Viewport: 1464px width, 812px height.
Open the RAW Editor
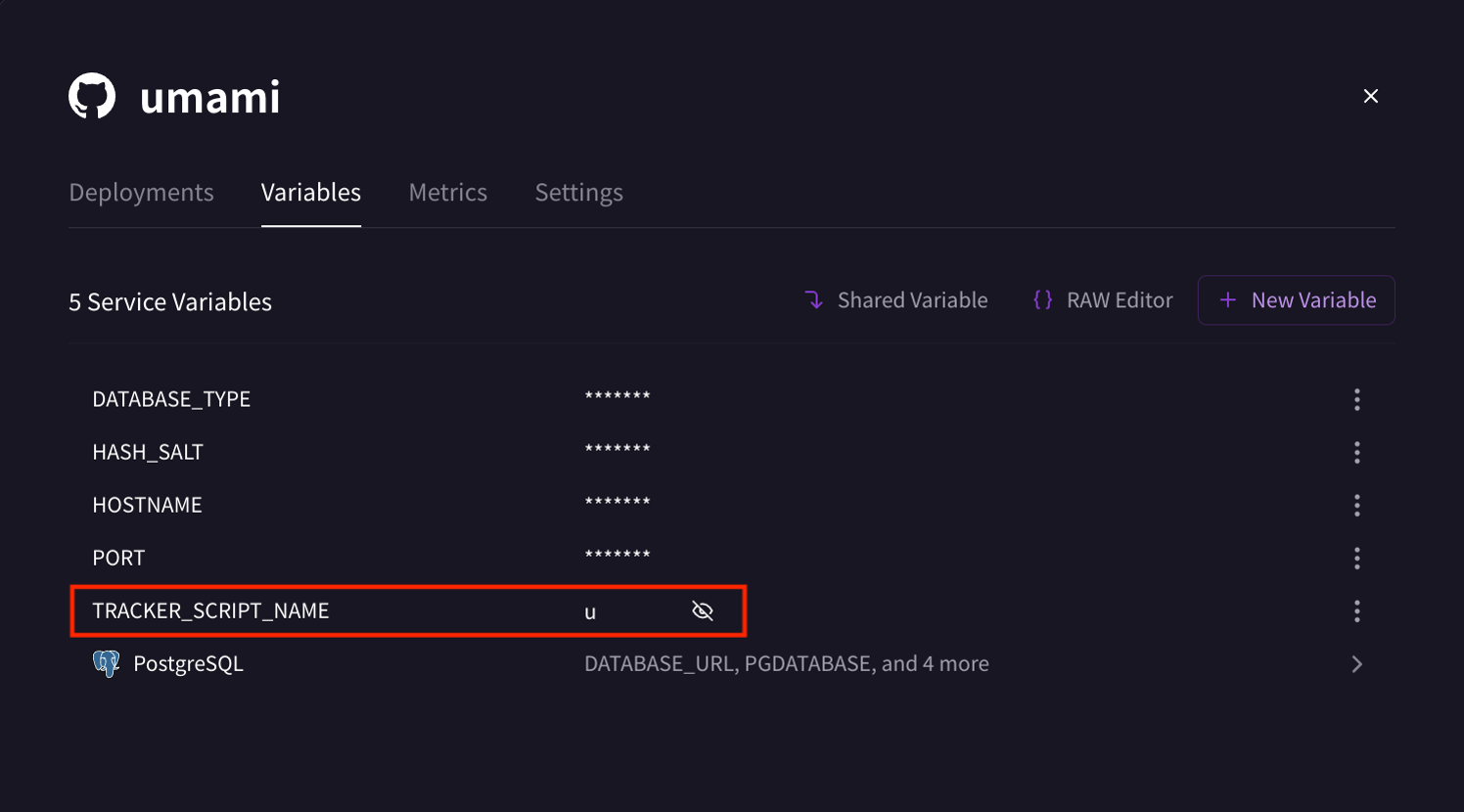pos(1102,299)
